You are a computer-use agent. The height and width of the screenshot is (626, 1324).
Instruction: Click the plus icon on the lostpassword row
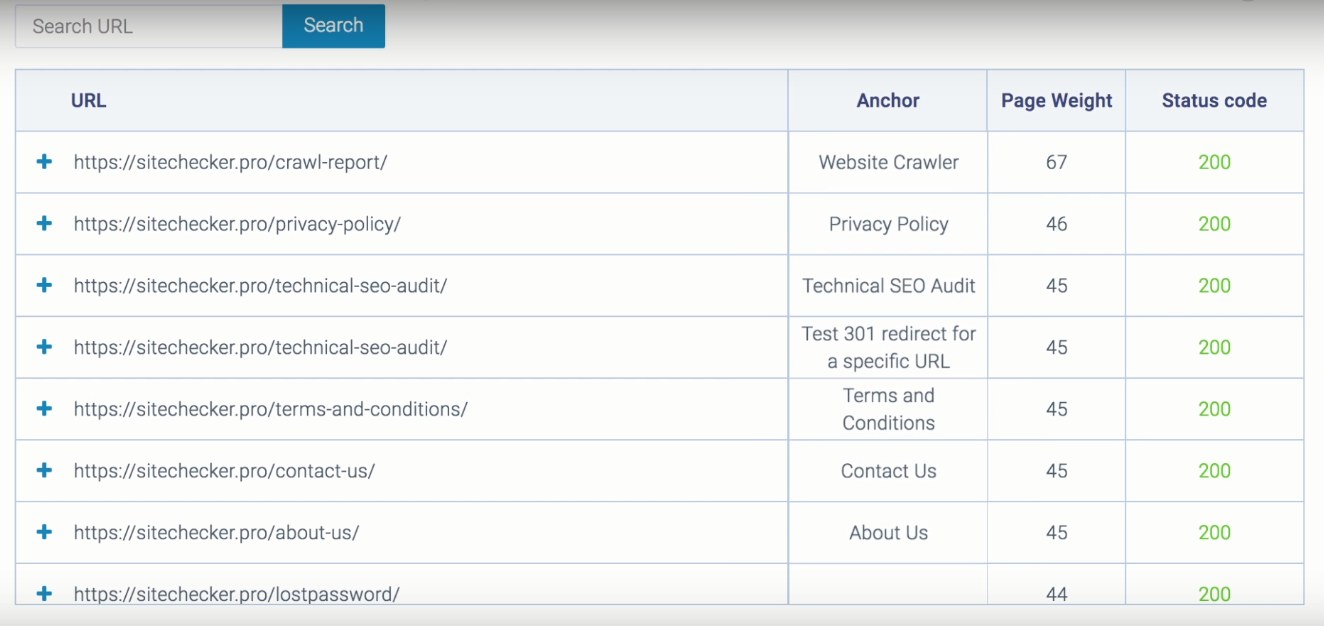pos(44,593)
